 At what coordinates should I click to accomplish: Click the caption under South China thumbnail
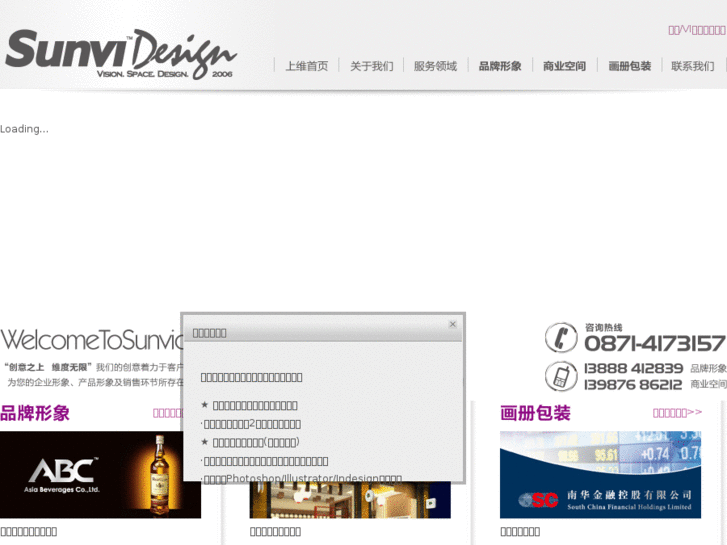tap(520, 532)
